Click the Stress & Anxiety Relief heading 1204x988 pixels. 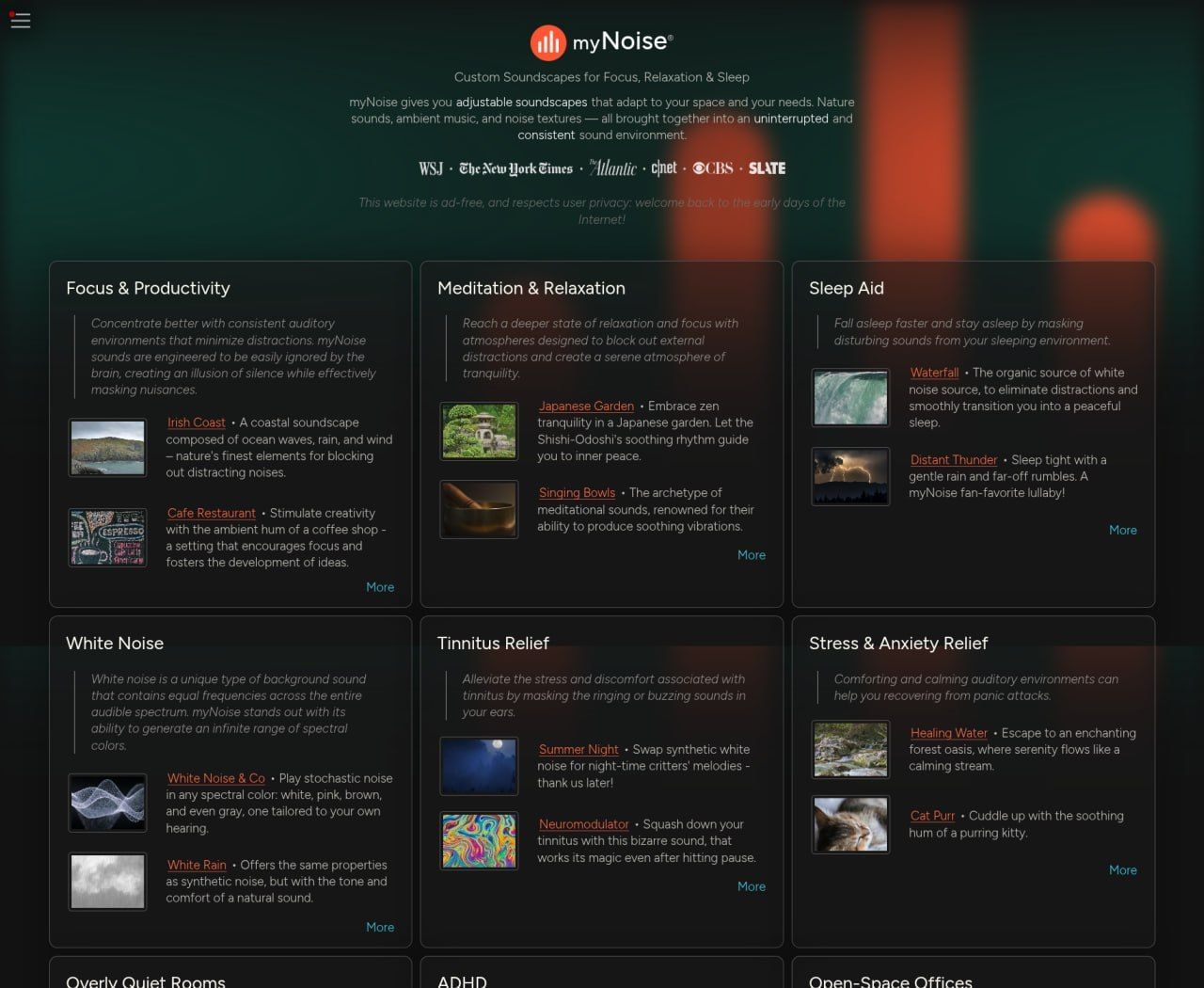898,644
